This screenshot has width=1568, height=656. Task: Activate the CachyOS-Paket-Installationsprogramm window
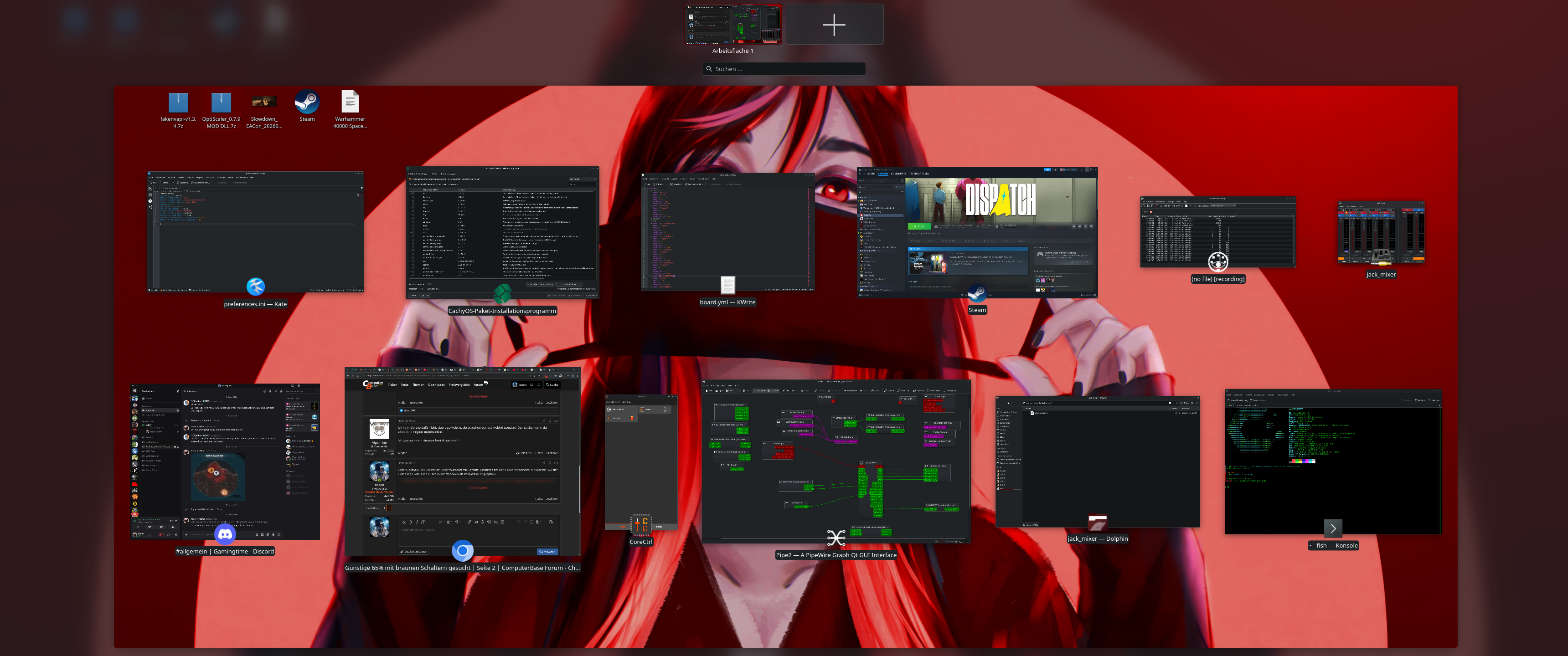point(502,231)
